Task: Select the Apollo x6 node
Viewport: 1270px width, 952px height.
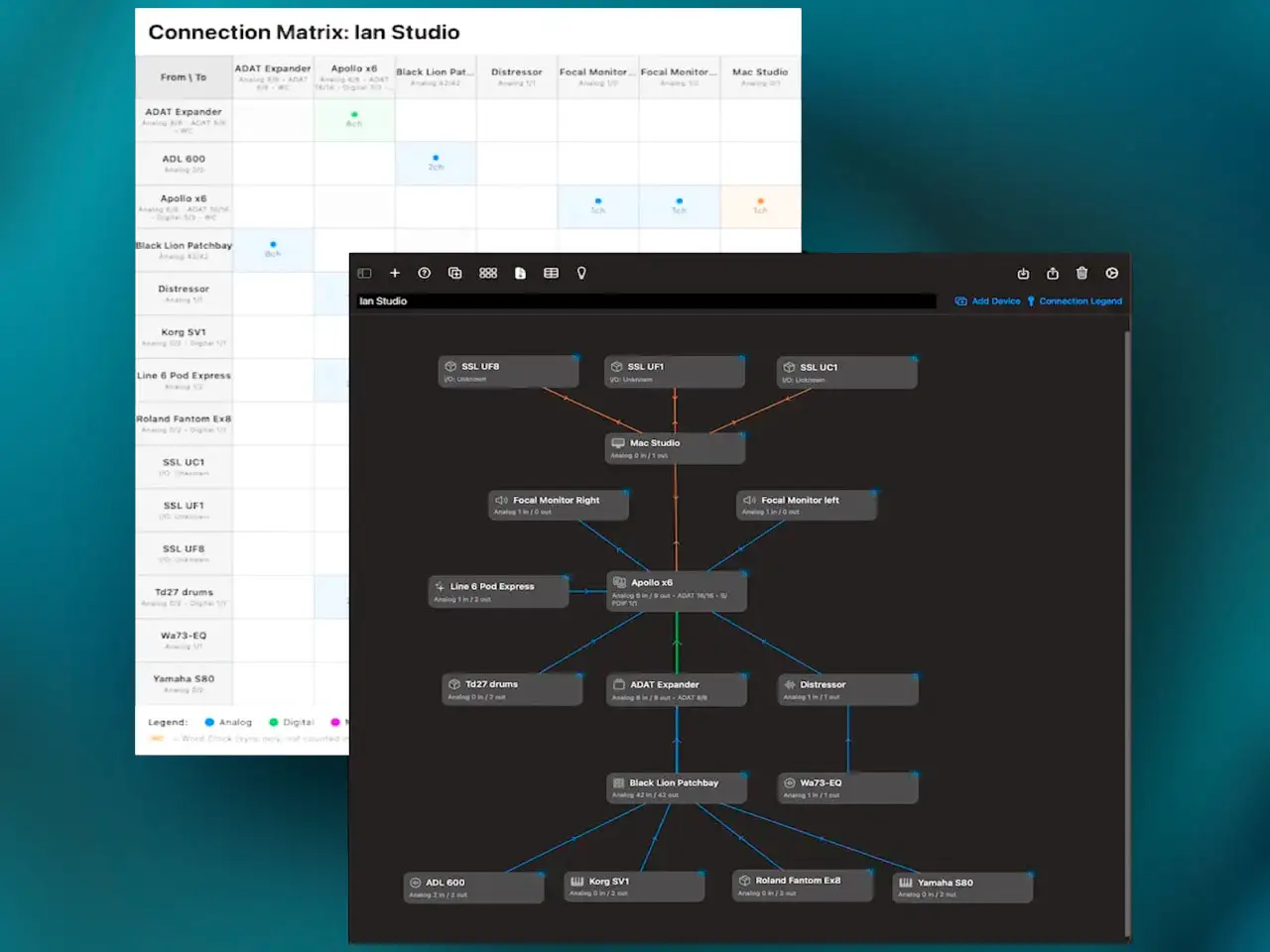Action: pyautogui.click(x=677, y=591)
